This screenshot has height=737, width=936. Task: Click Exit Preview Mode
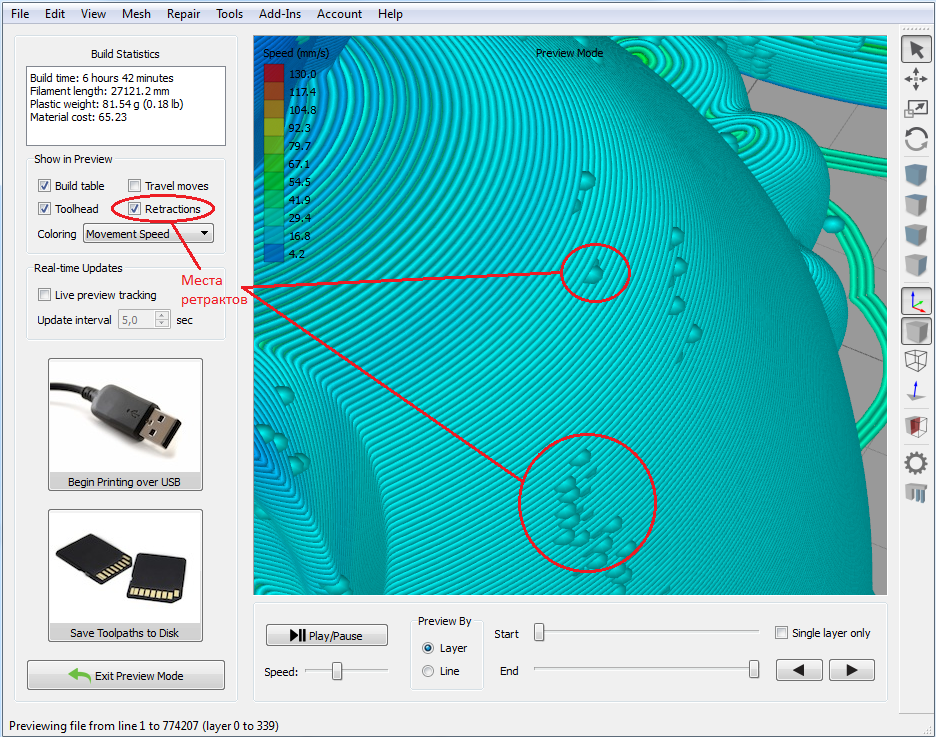[x=125, y=675]
